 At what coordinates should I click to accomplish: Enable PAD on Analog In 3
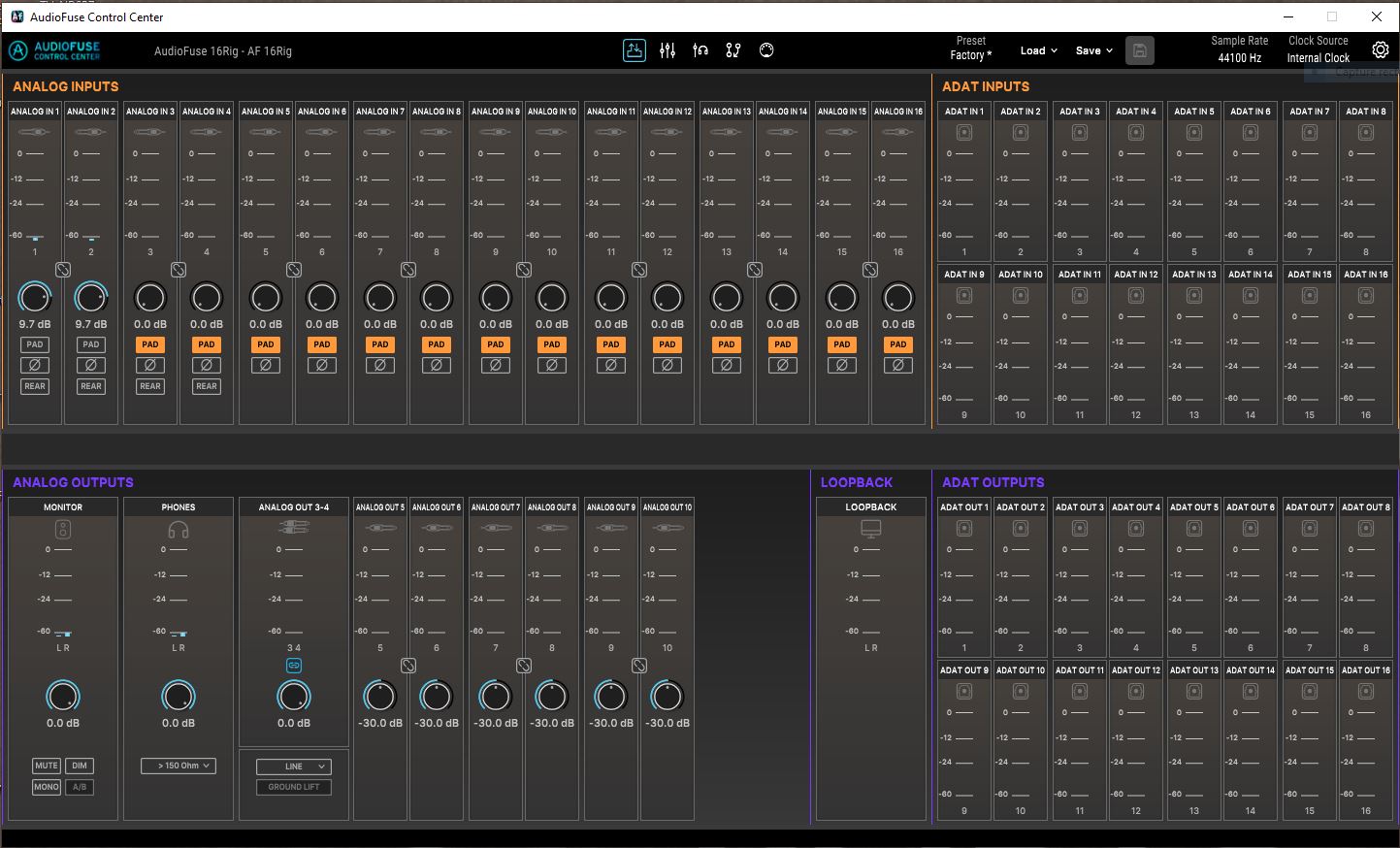[149, 344]
